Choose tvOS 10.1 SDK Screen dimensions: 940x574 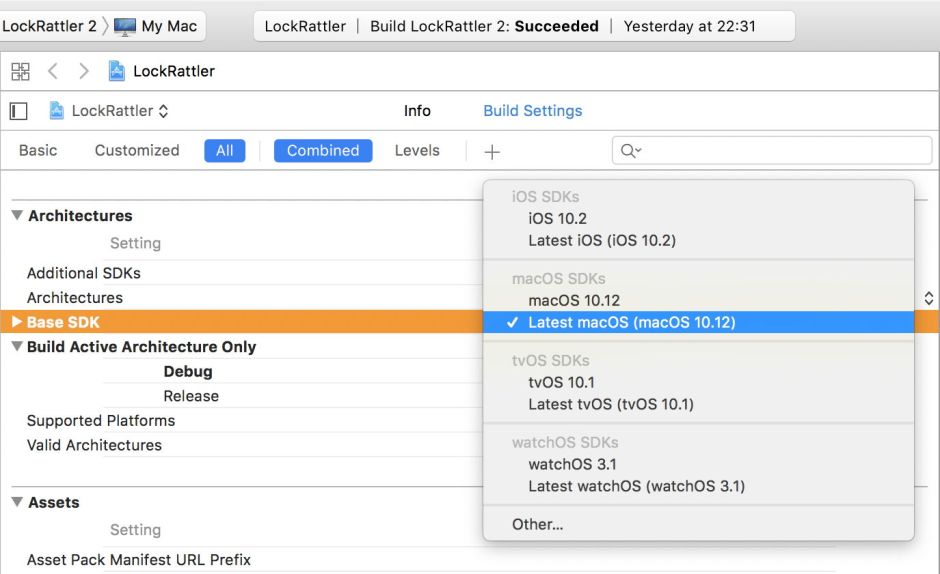698,382
